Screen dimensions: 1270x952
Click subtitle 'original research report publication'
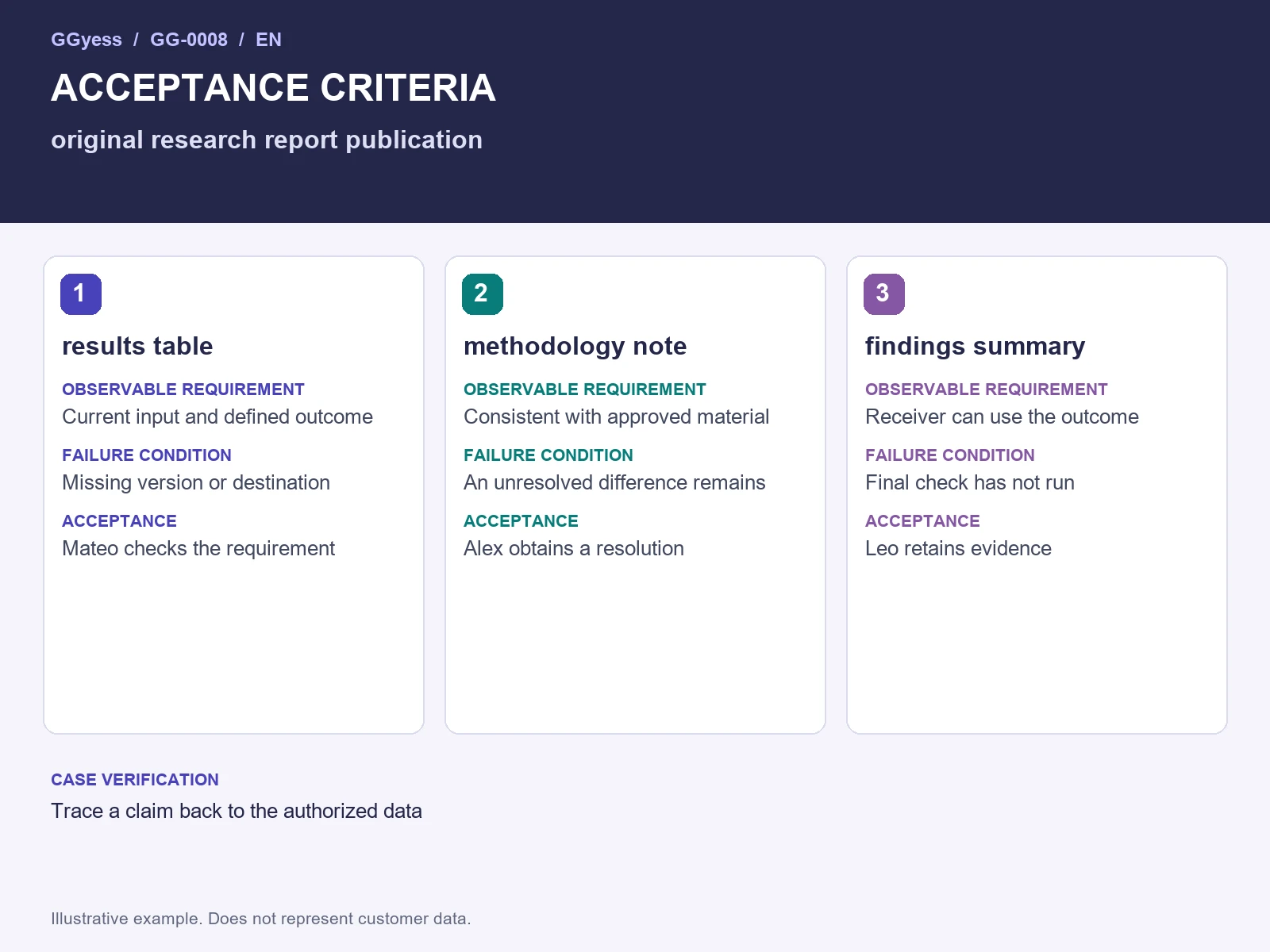[x=267, y=140]
